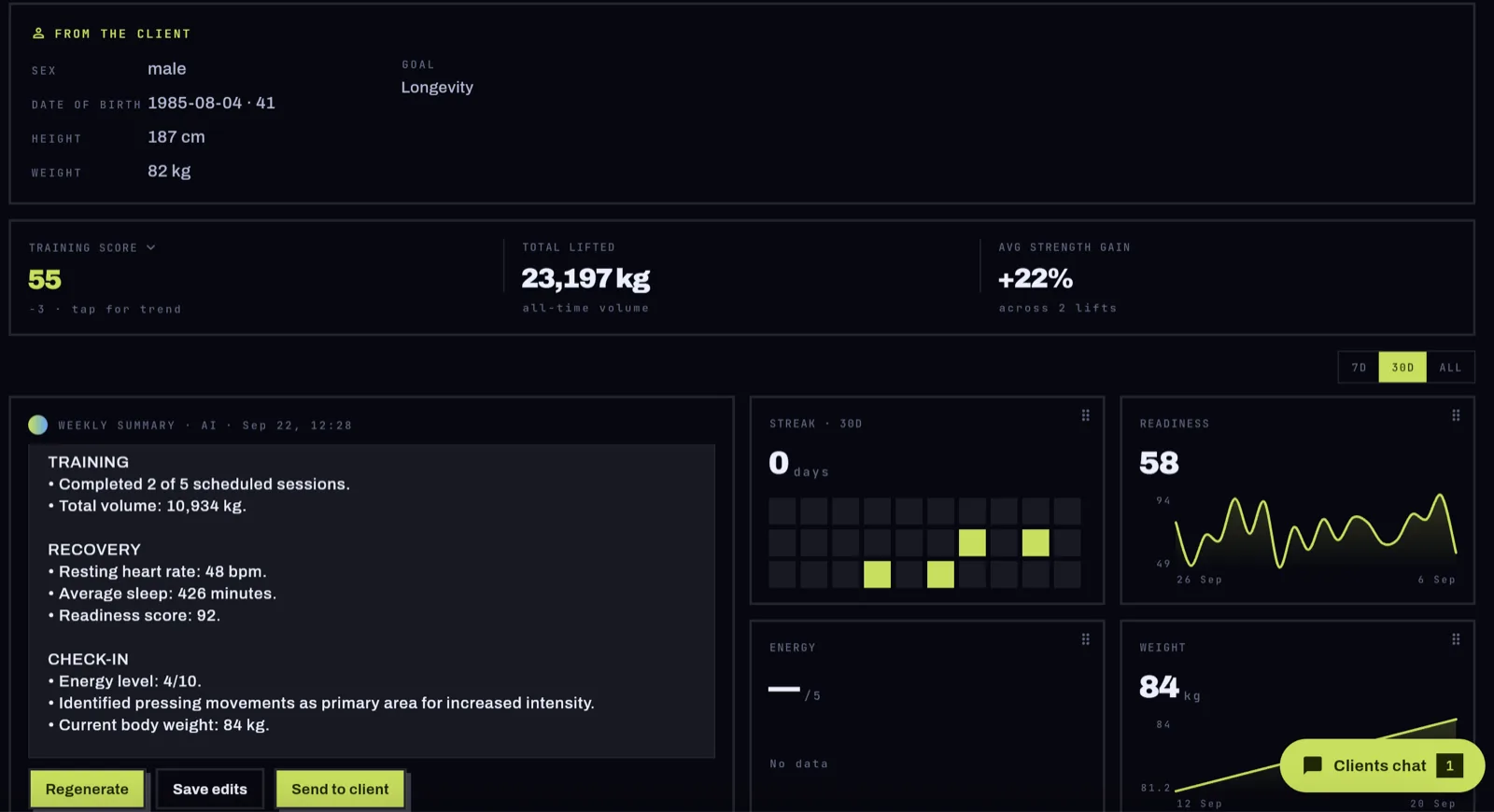Click the unread badge showing 1

[1449, 765]
